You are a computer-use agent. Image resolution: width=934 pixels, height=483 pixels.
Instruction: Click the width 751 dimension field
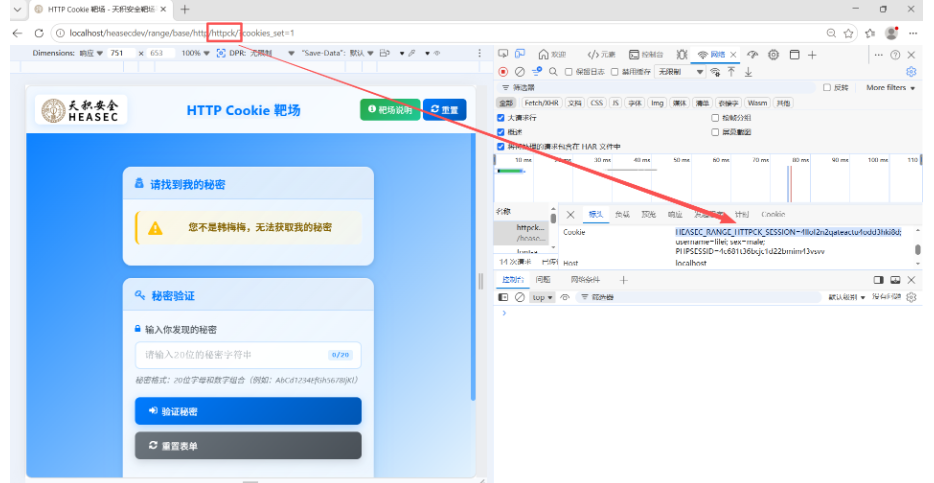pos(122,53)
